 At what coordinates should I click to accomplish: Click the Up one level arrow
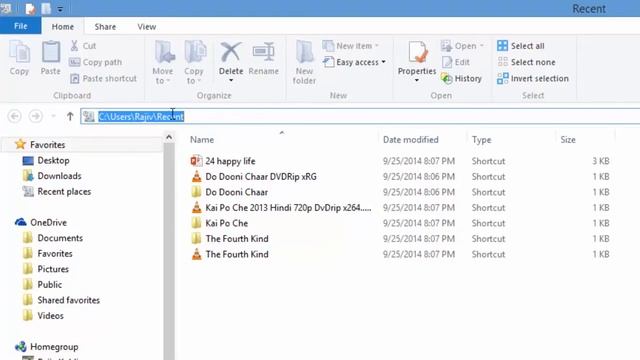[70, 116]
